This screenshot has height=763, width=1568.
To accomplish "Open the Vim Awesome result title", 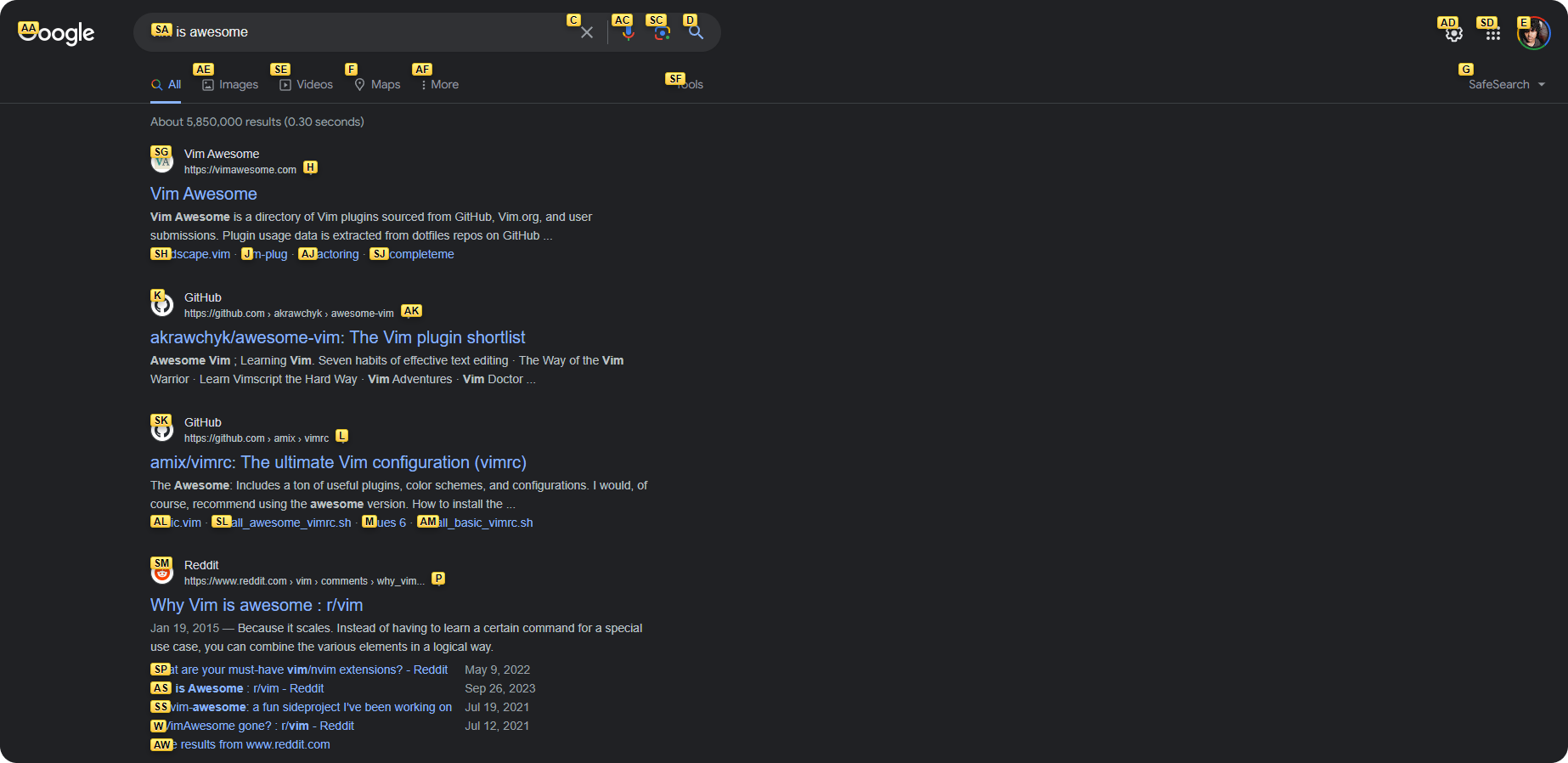I will [204, 194].
